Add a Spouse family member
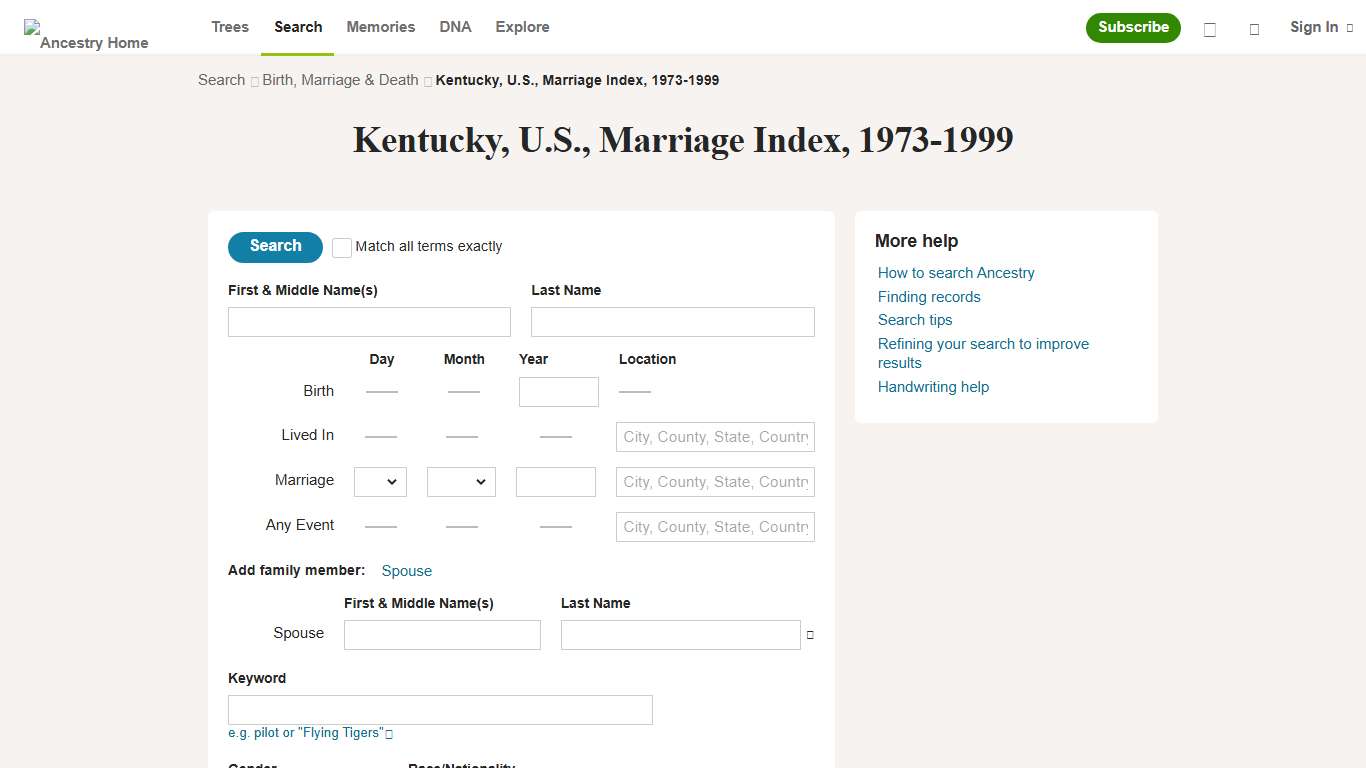 point(406,570)
